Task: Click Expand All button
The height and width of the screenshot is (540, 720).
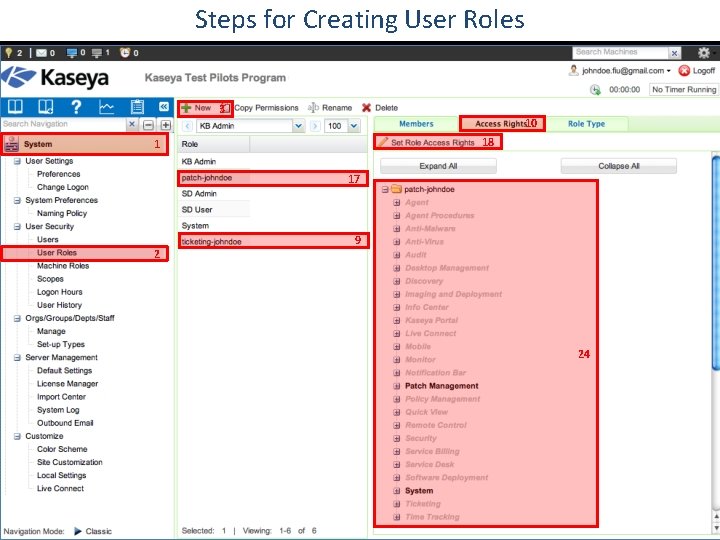Action: pos(438,166)
